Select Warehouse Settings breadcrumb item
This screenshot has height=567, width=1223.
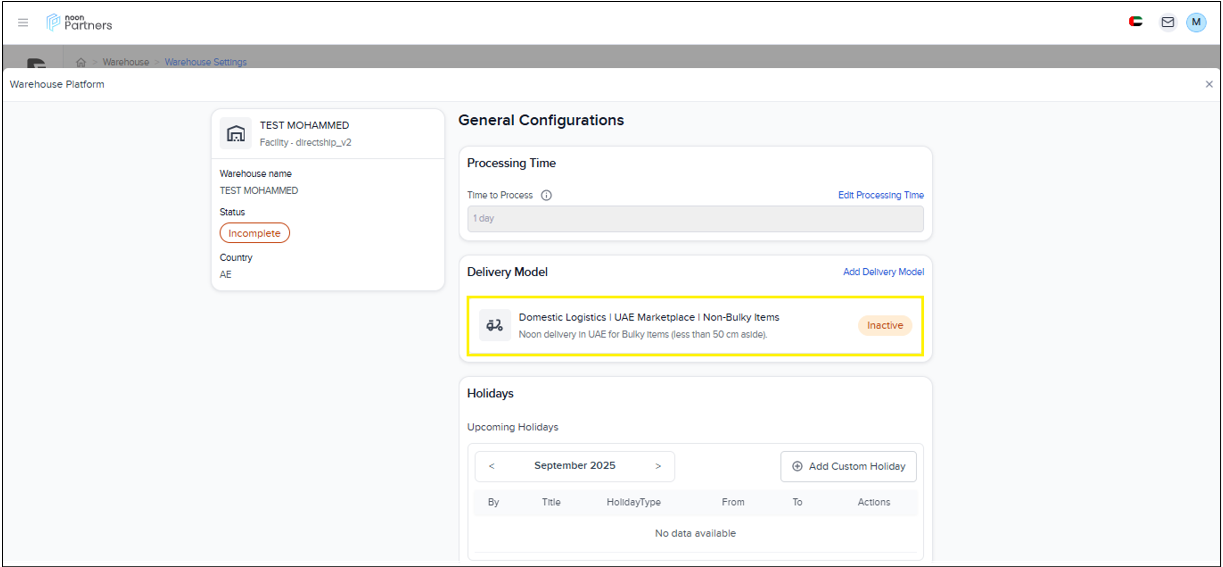(205, 62)
